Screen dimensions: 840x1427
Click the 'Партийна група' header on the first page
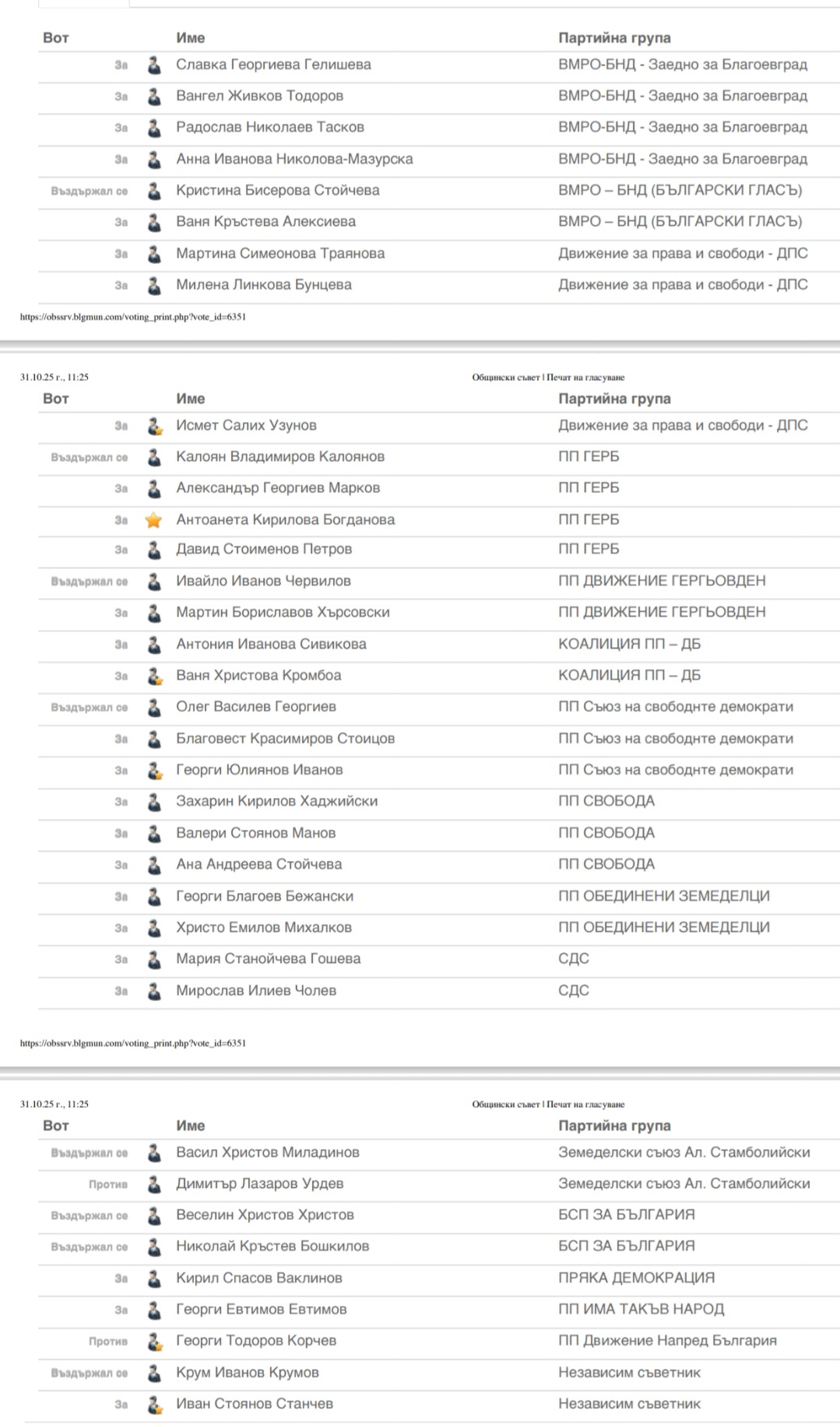pyautogui.click(x=614, y=37)
